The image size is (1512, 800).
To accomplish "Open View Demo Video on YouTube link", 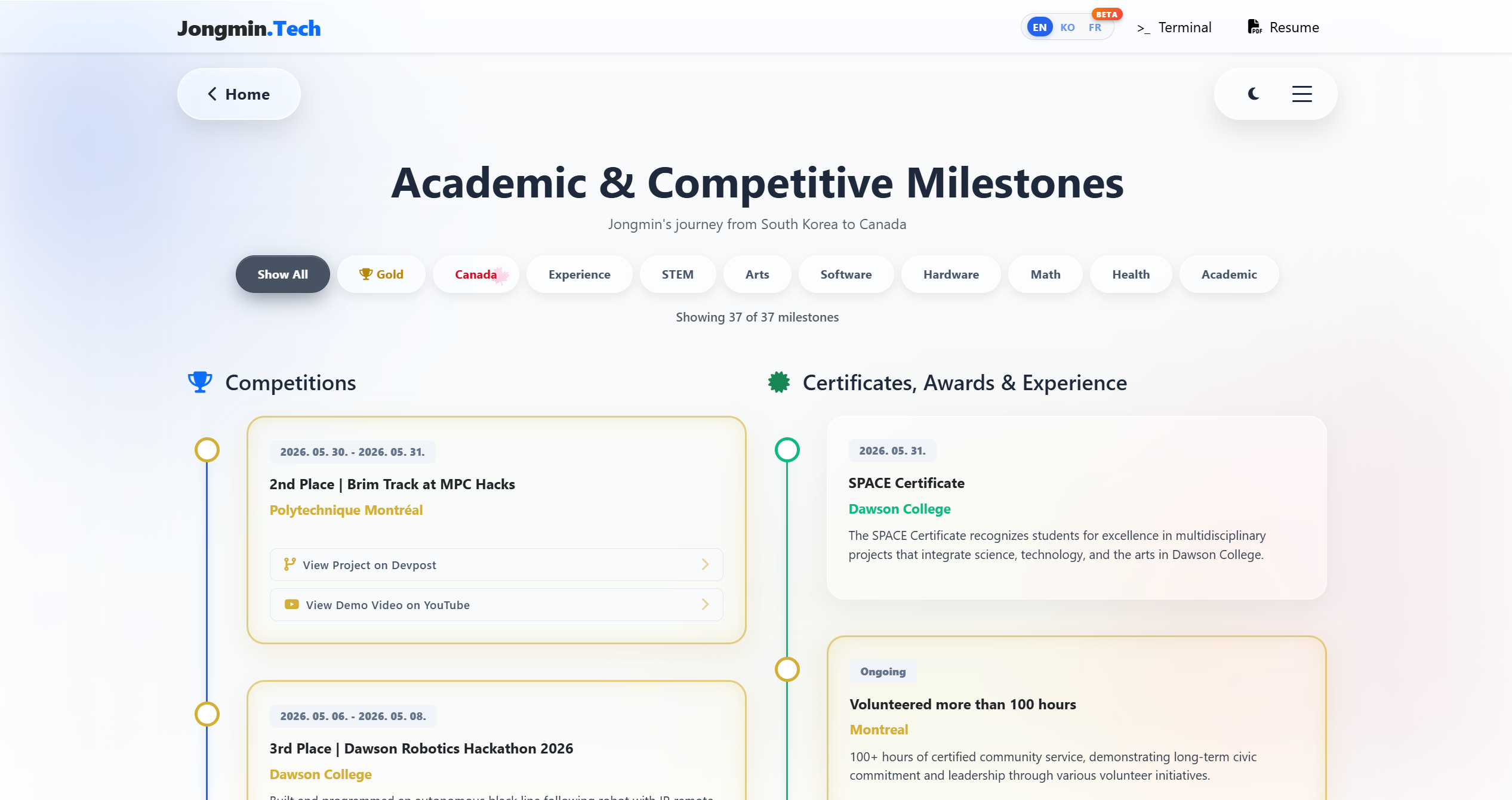I will pyautogui.click(x=496, y=604).
